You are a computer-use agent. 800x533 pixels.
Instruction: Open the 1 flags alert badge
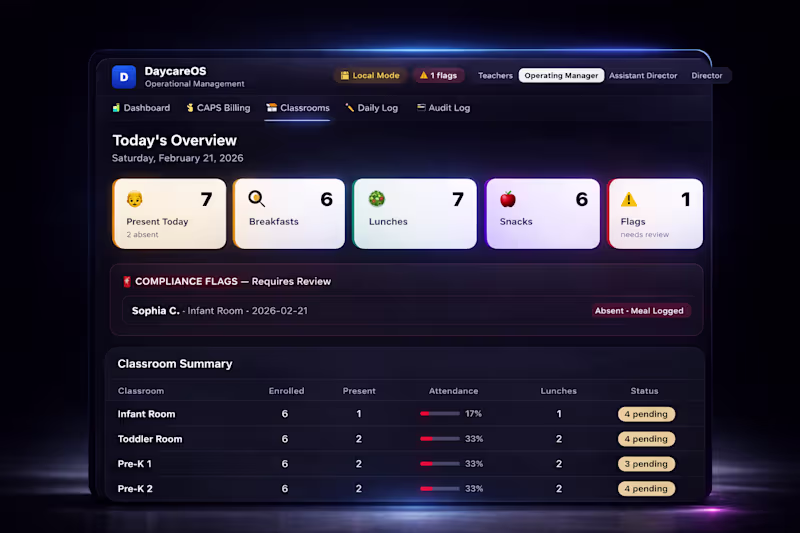438,75
